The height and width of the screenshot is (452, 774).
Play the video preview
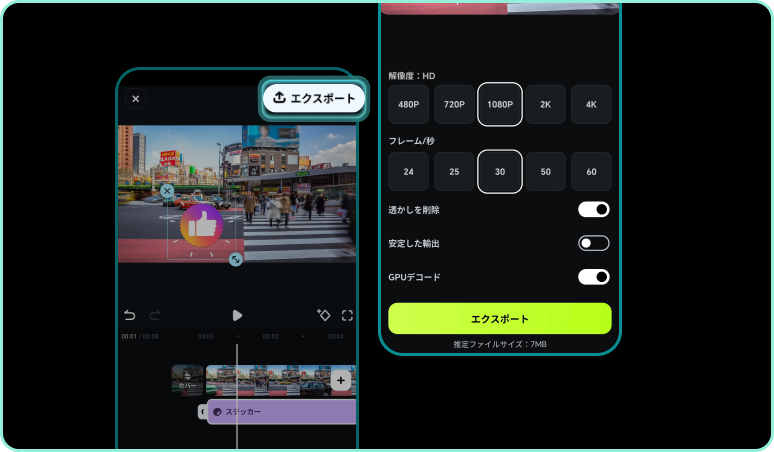click(x=237, y=315)
